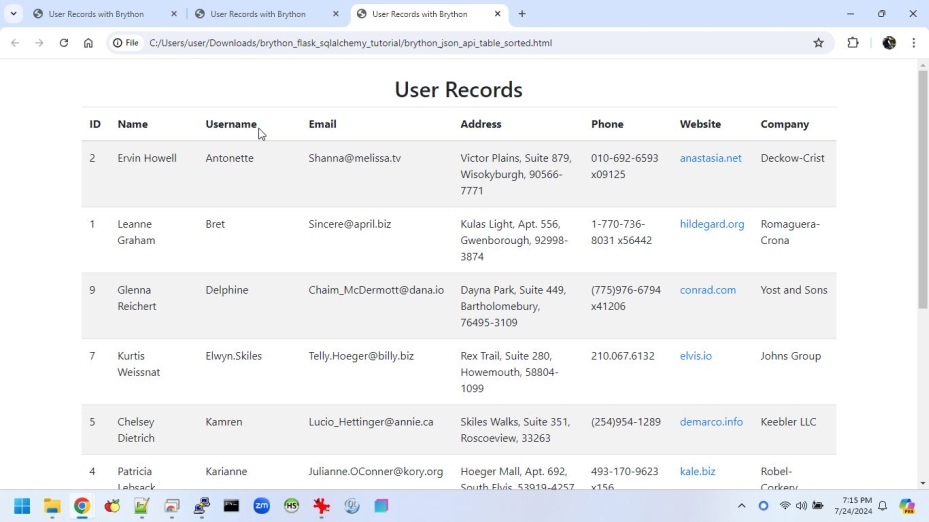Open the anastasia.net website link

[710, 158]
